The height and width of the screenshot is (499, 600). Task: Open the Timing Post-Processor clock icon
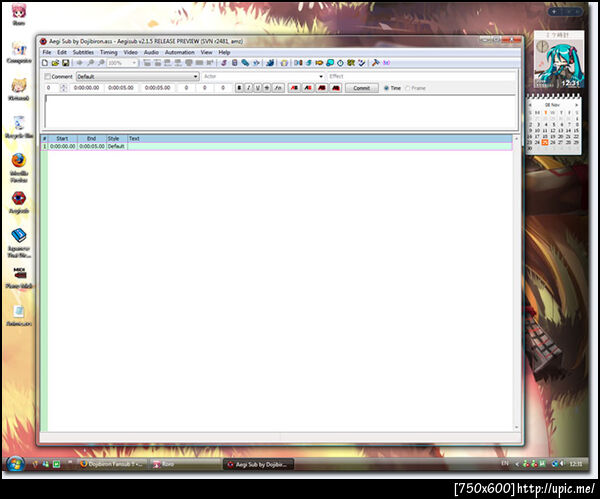[340, 63]
